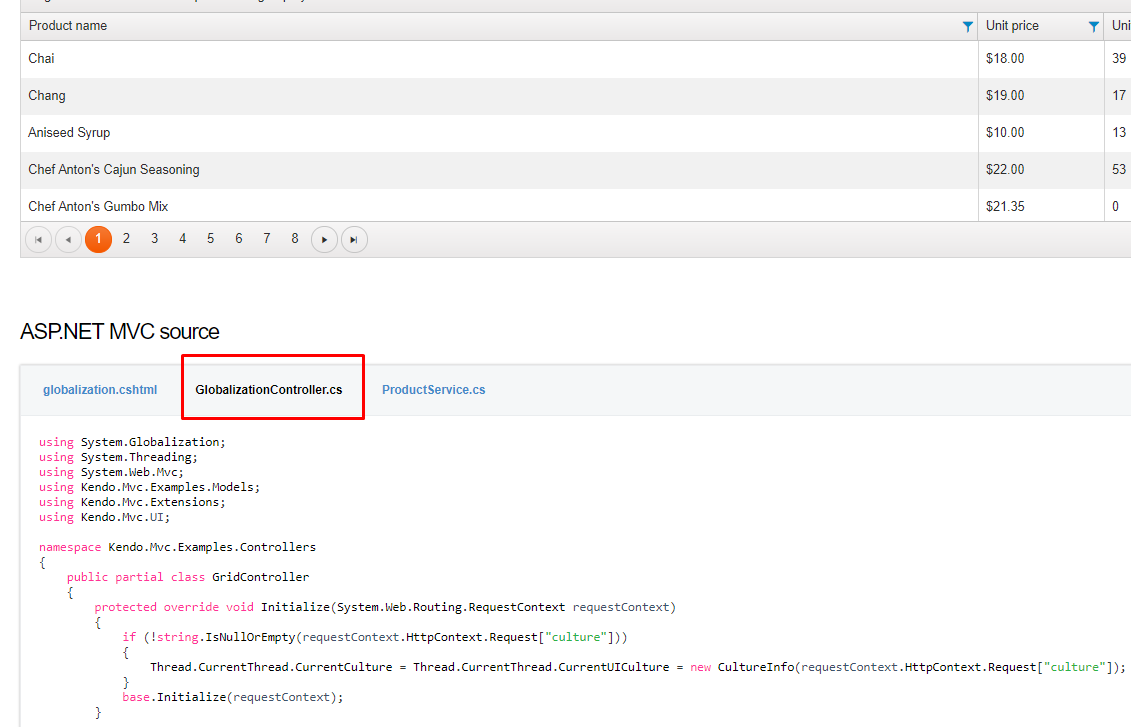This screenshot has height=727, width=1131.
Task: Switch to the ProductService.cs tab
Action: pyautogui.click(x=433, y=389)
